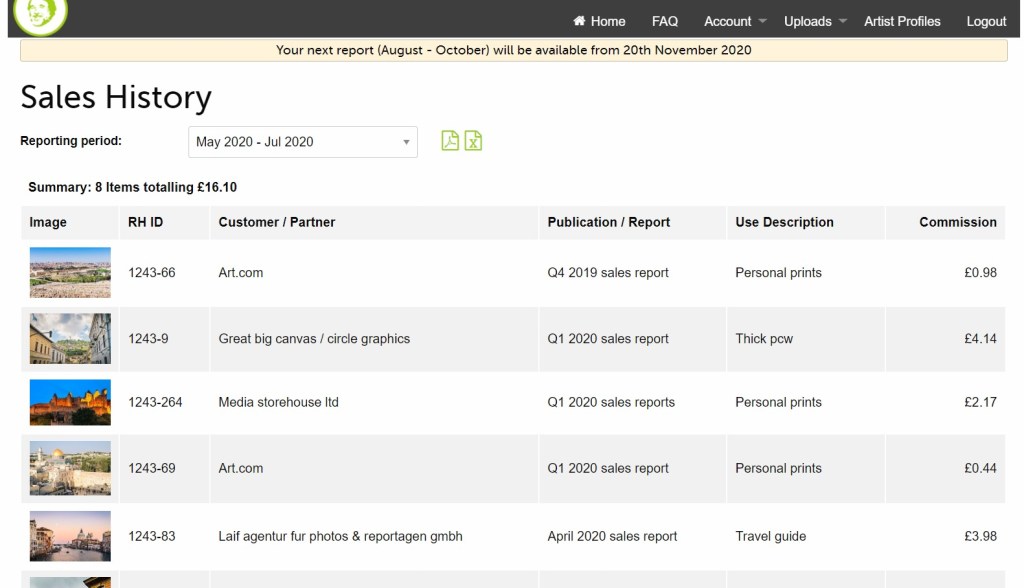Click the 1243-264 castle thumbnail

(x=70, y=403)
